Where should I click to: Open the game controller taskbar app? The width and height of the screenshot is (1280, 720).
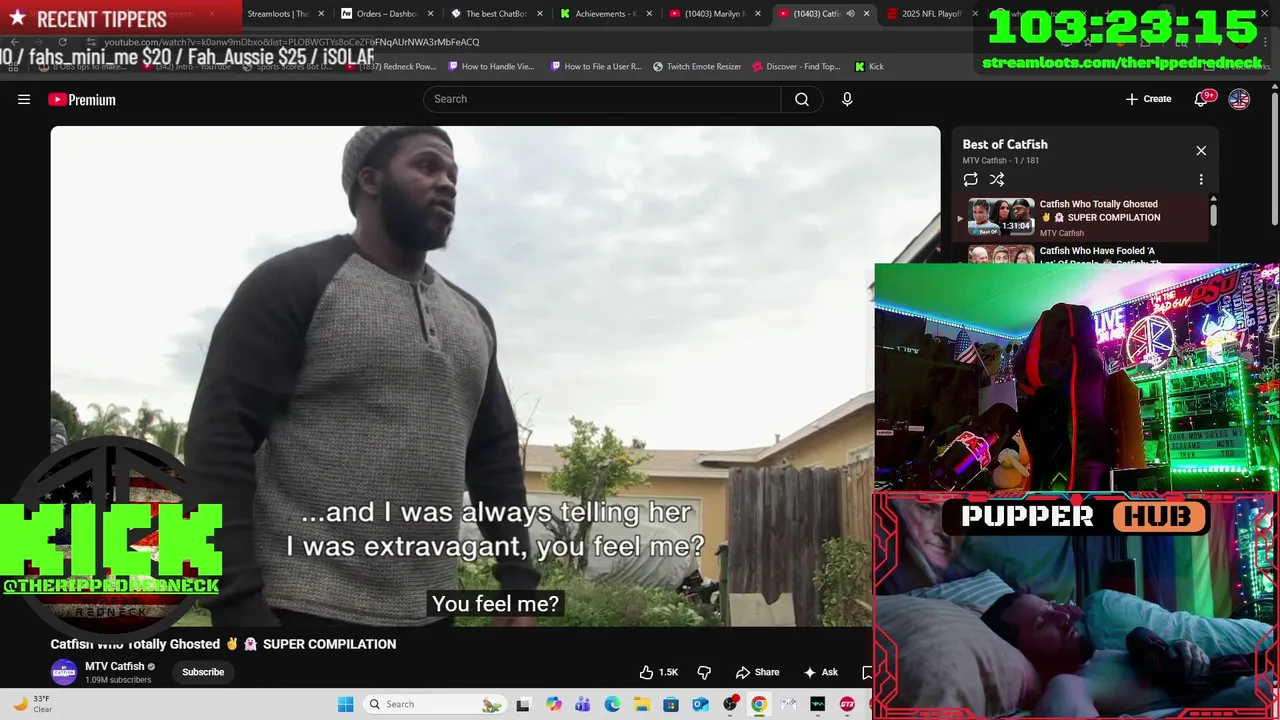pos(789,704)
